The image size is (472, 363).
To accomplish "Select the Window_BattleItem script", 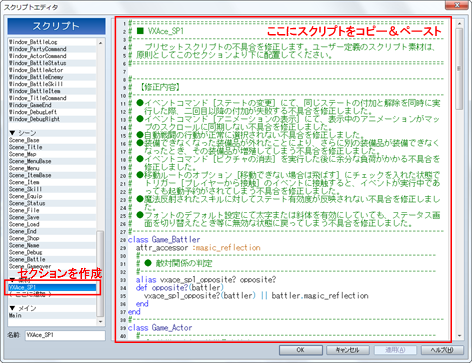I will (x=52, y=91).
